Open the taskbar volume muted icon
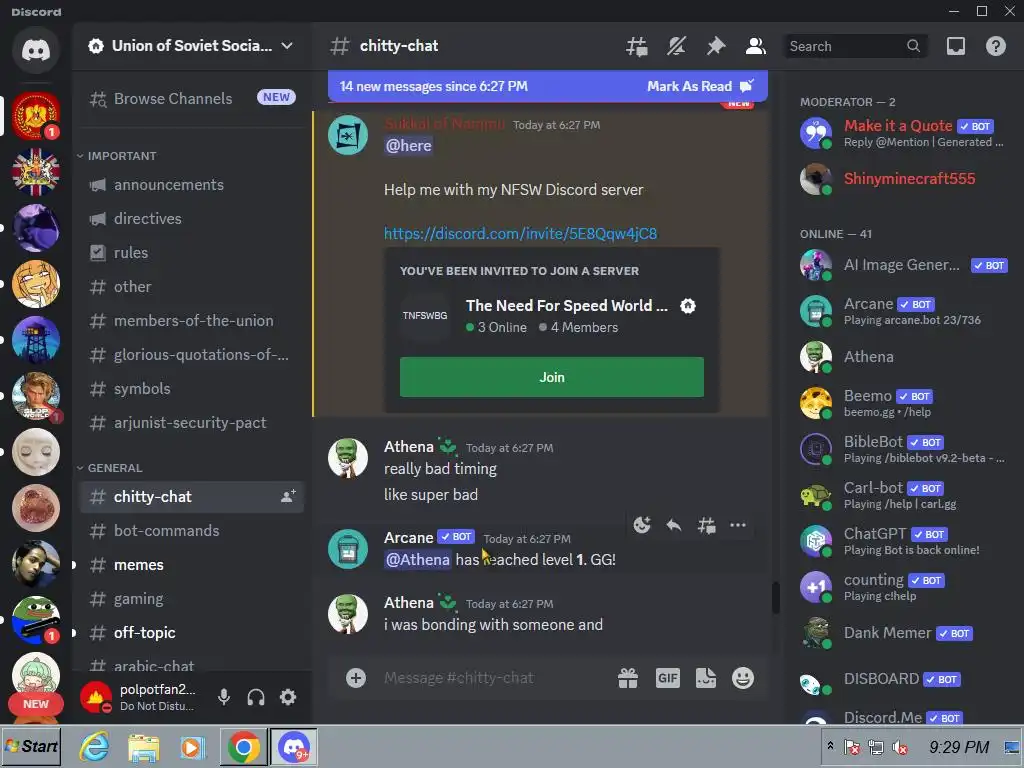Viewport: 1024px width, 768px height. pos(900,747)
